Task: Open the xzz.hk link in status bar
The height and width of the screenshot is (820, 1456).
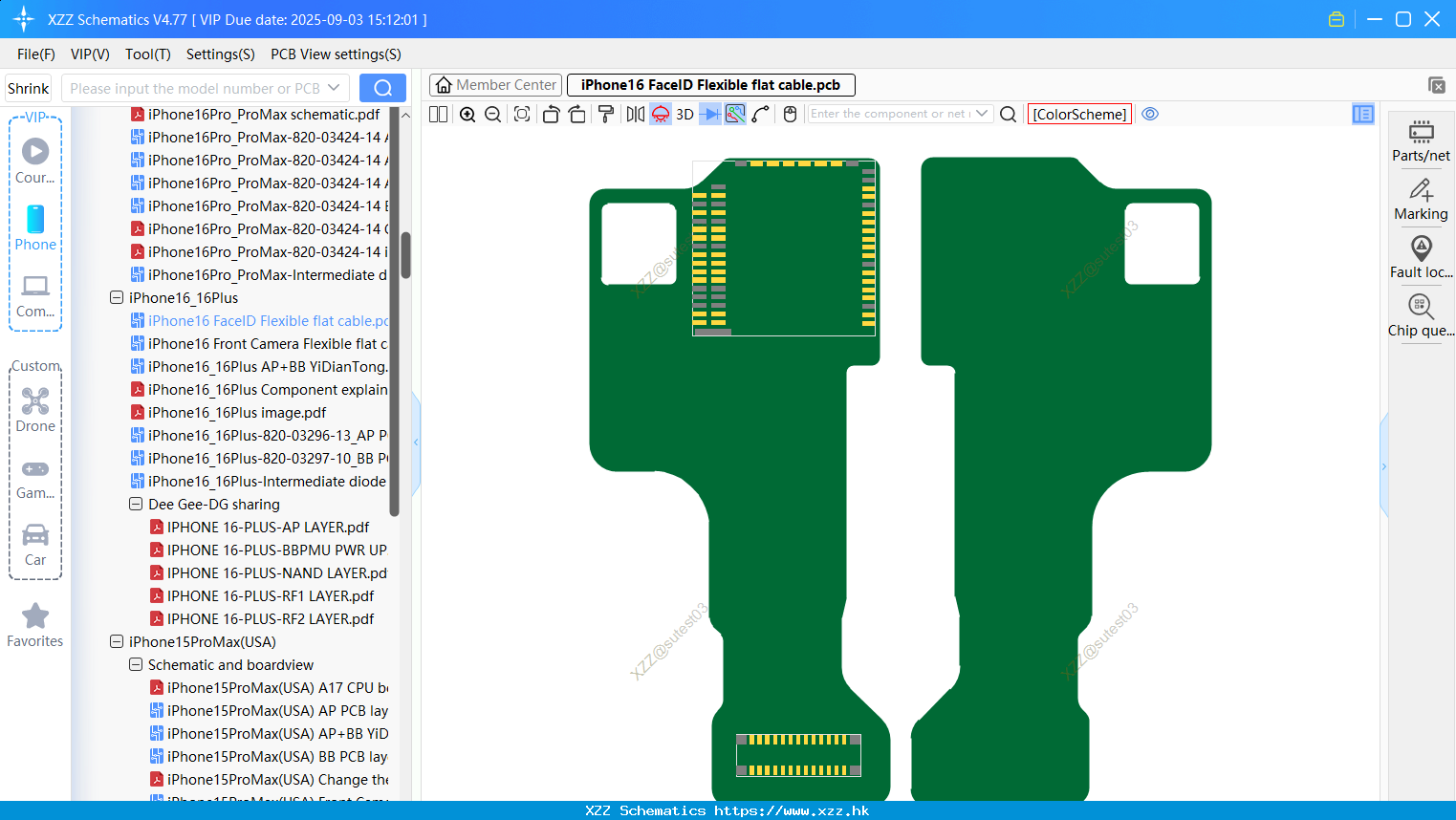Action: click(x=792, y=810)
